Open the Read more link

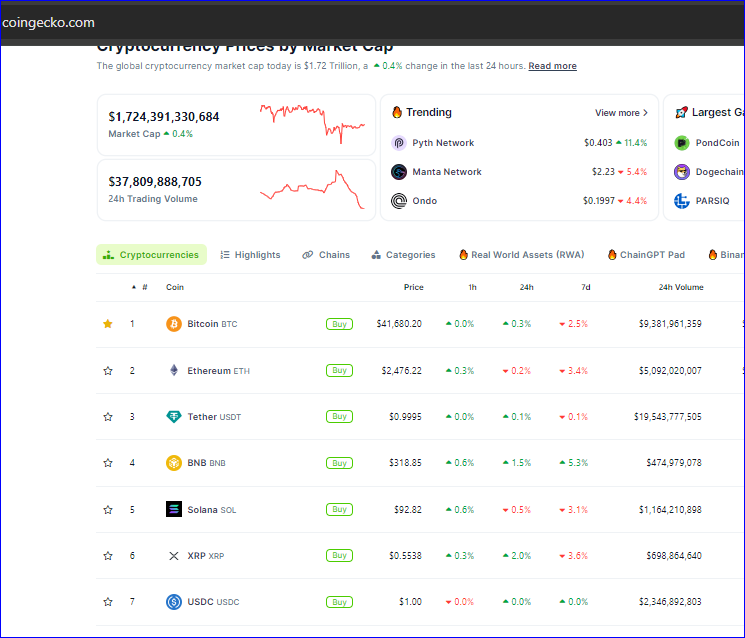pos(552,66)
